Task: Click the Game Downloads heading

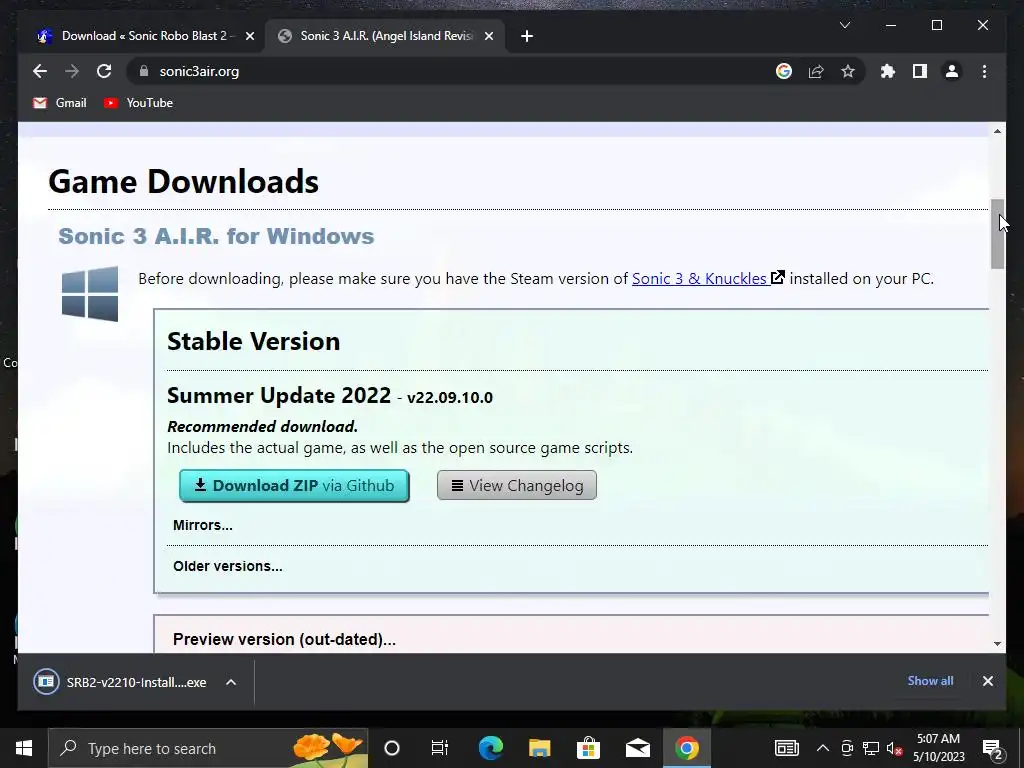Action: [184, 181]
